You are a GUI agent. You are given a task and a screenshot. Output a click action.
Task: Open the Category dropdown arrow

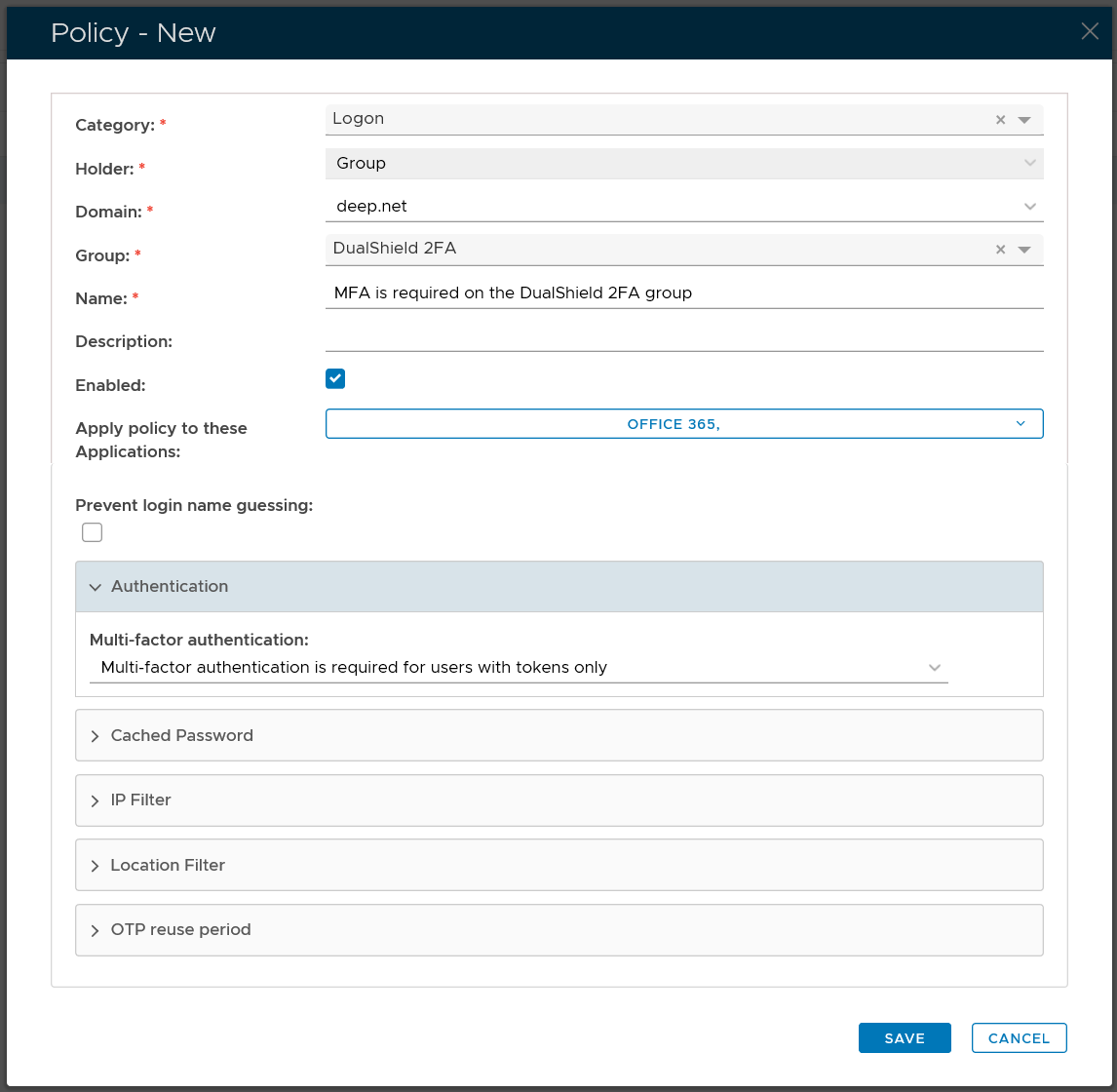[x=1024, y=120]
